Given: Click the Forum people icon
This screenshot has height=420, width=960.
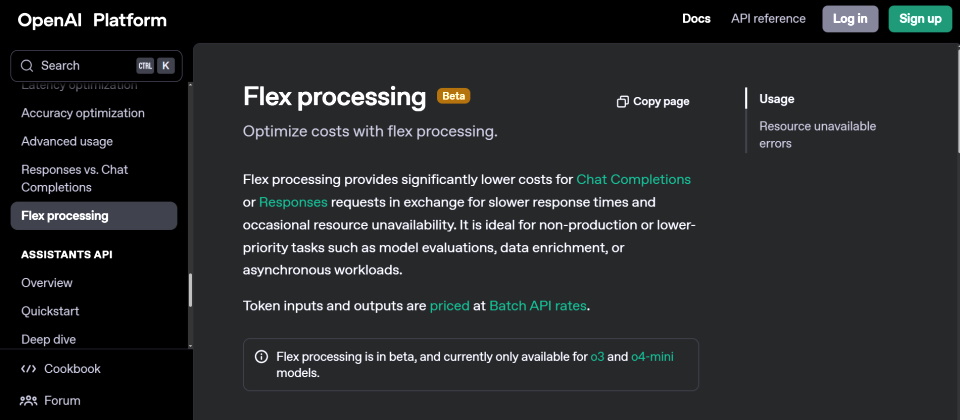Looking at the screenshot, I should pos(28,401).
